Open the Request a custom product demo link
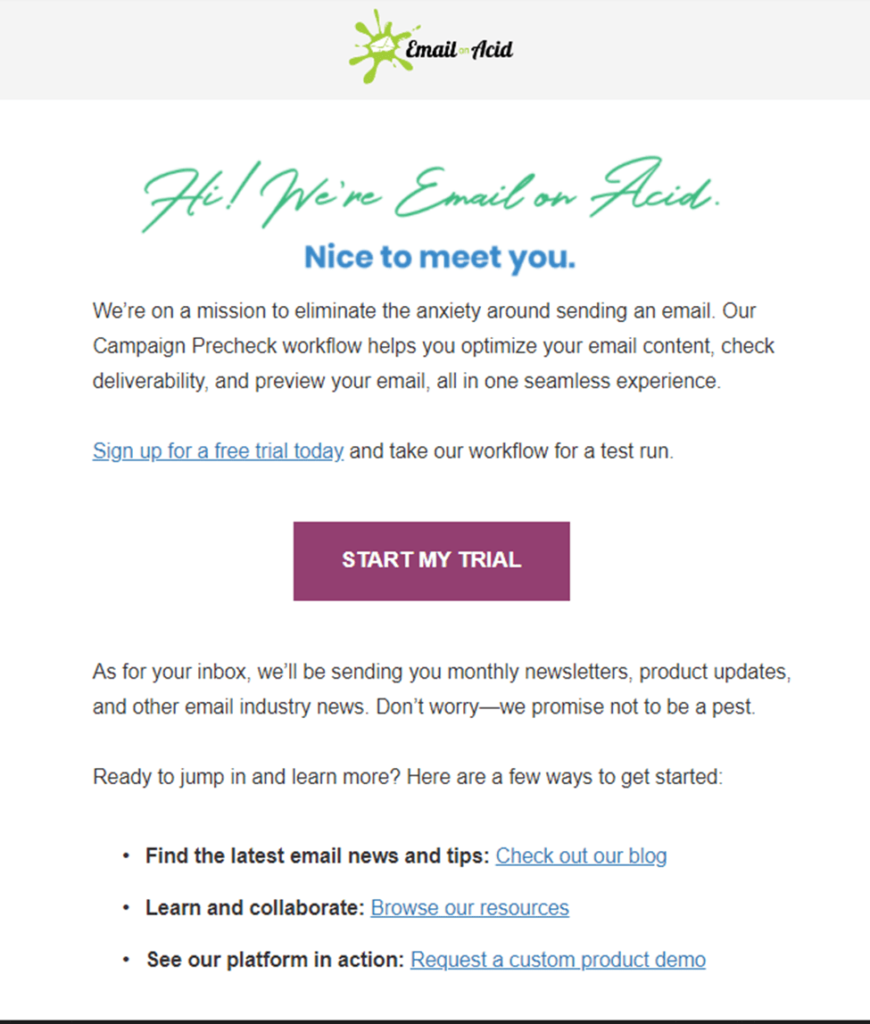Viewport: 870px width, 1024px height. point(558,959)
